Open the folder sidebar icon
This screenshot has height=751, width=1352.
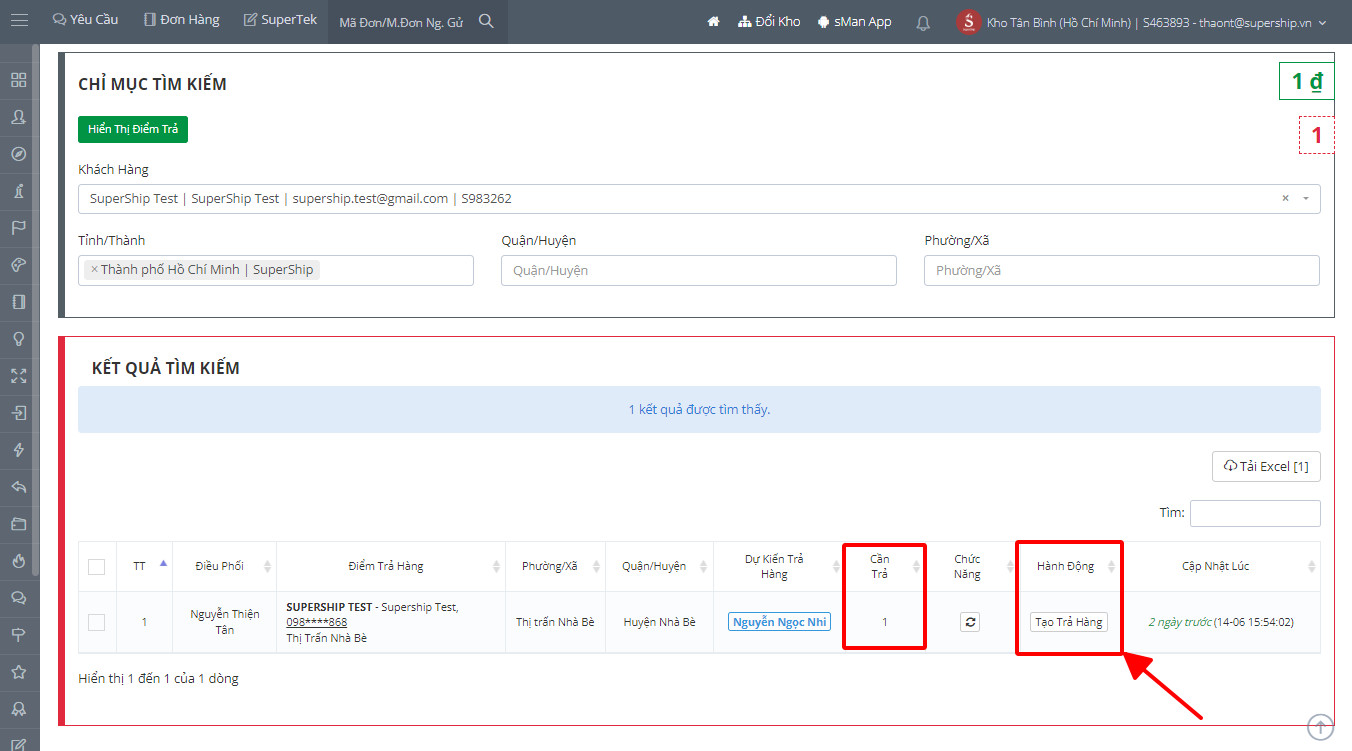tap(18, 524)
